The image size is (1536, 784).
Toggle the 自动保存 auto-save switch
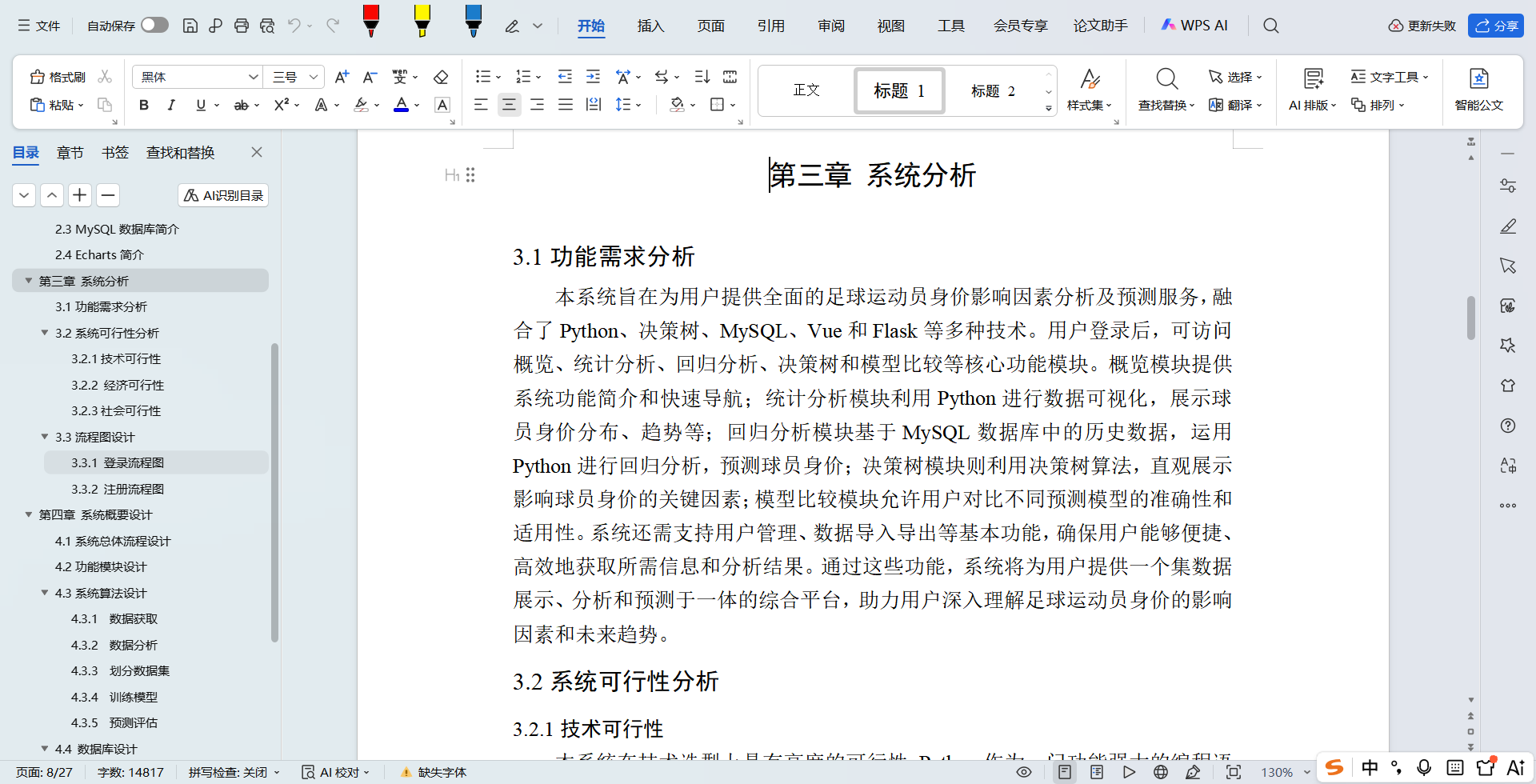(x=154, y=26)
